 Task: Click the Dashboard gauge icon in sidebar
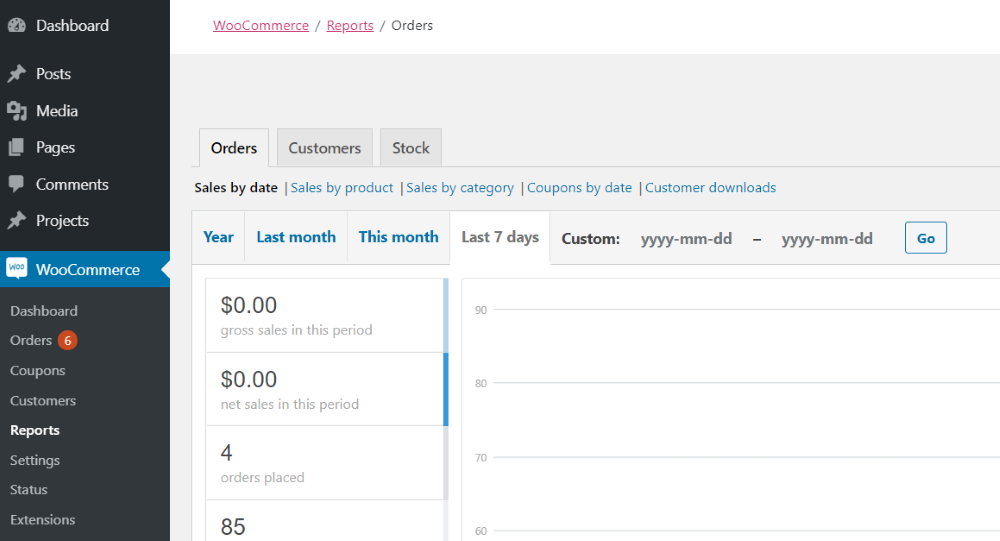coord(17,26)
